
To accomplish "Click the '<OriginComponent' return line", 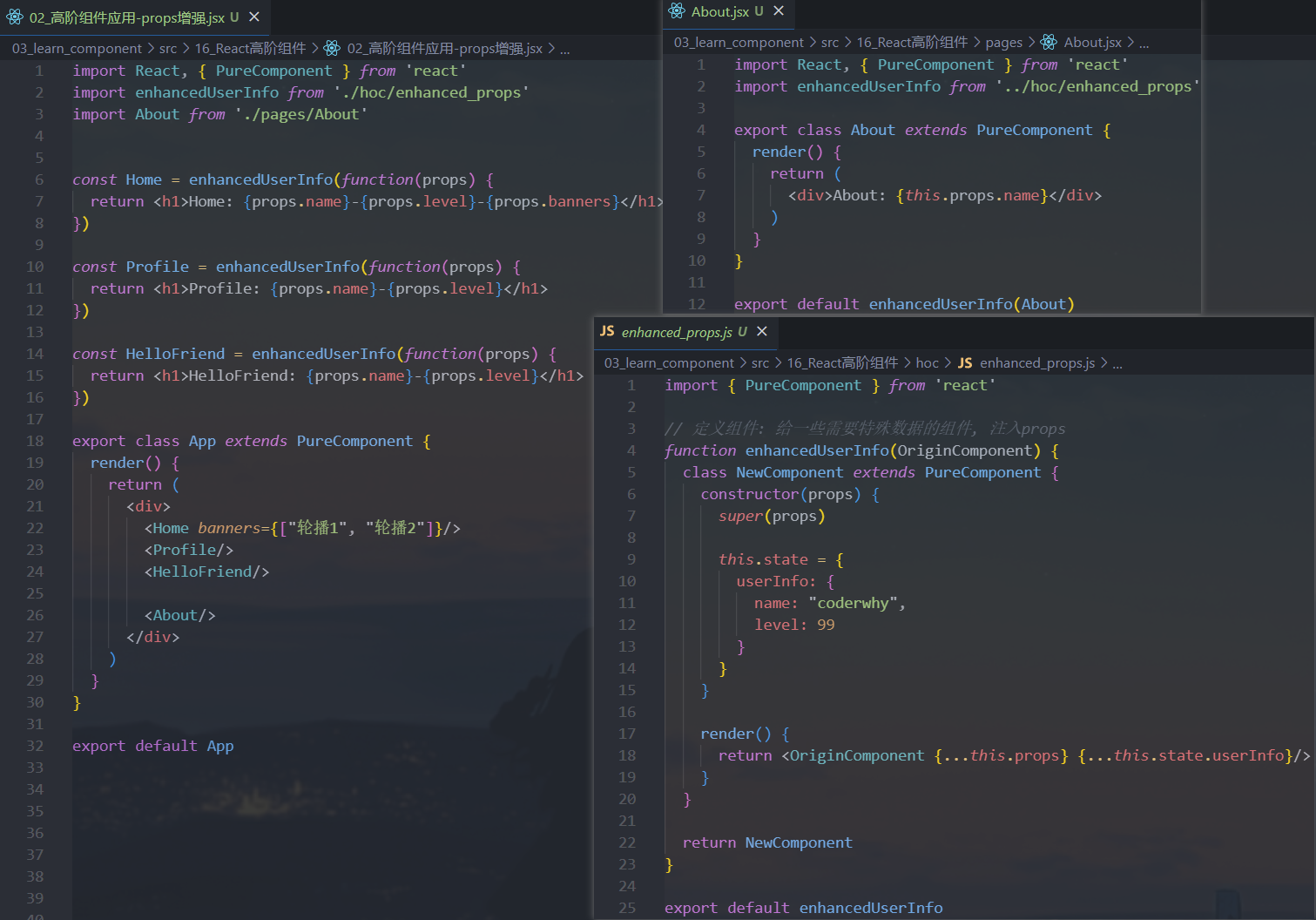I will (x=1014, y=755).
